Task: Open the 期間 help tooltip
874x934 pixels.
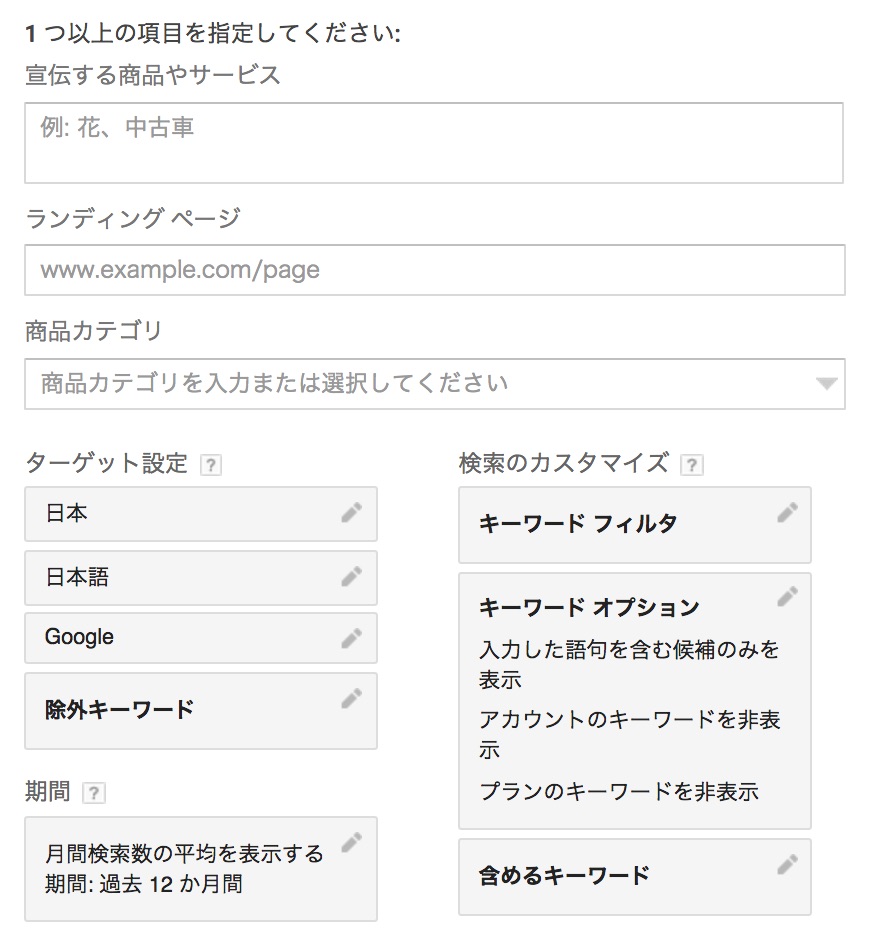Action: pyautogui.click(x=94, y=792)
